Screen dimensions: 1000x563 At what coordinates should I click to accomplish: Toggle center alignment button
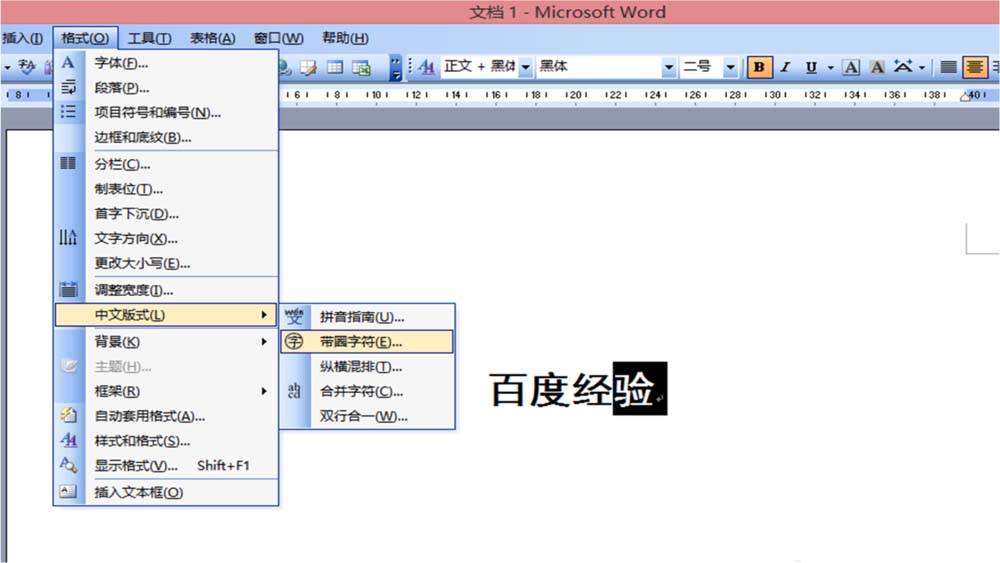975,67
